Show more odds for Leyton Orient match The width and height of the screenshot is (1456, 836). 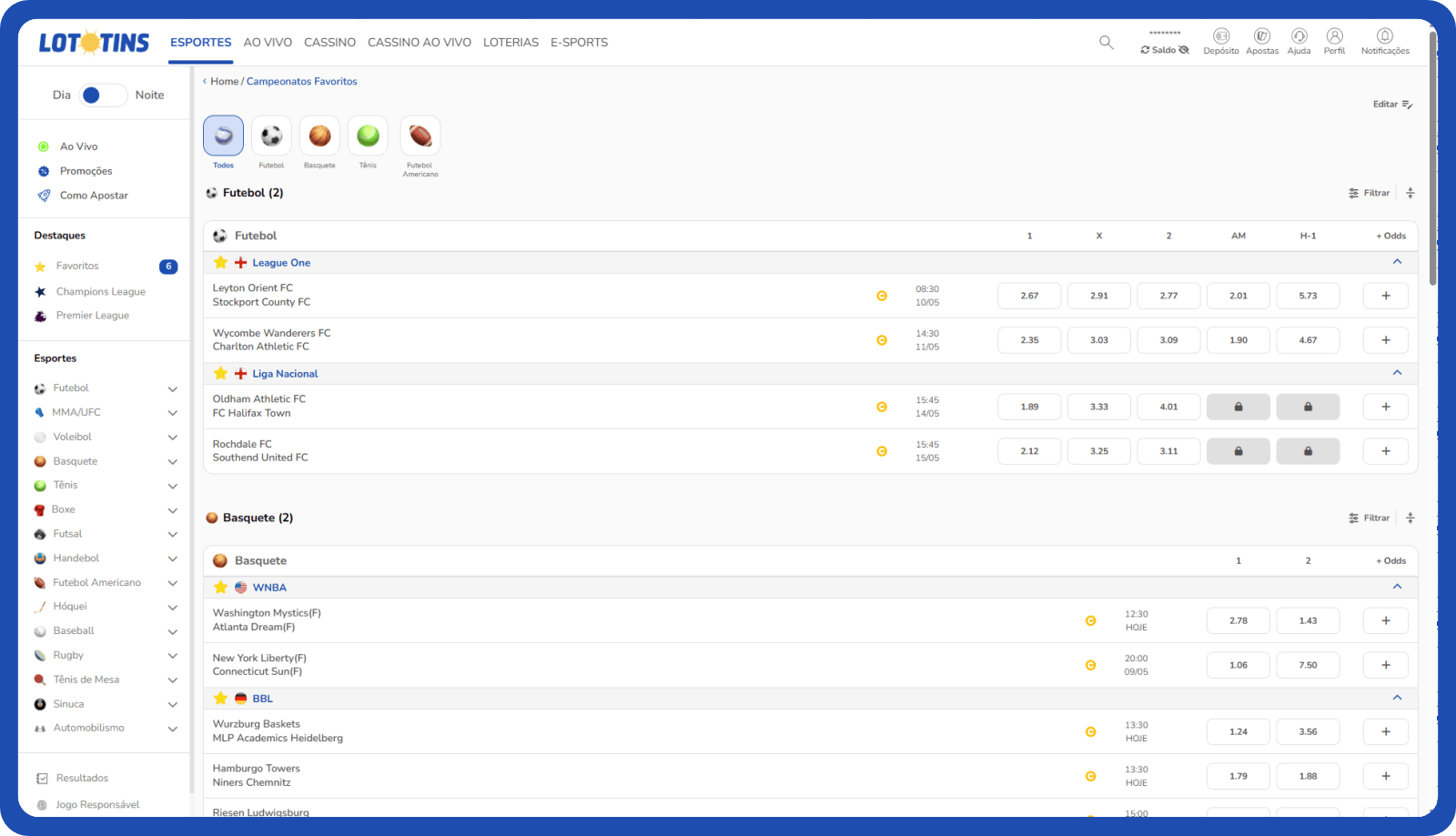(1386, 296)
